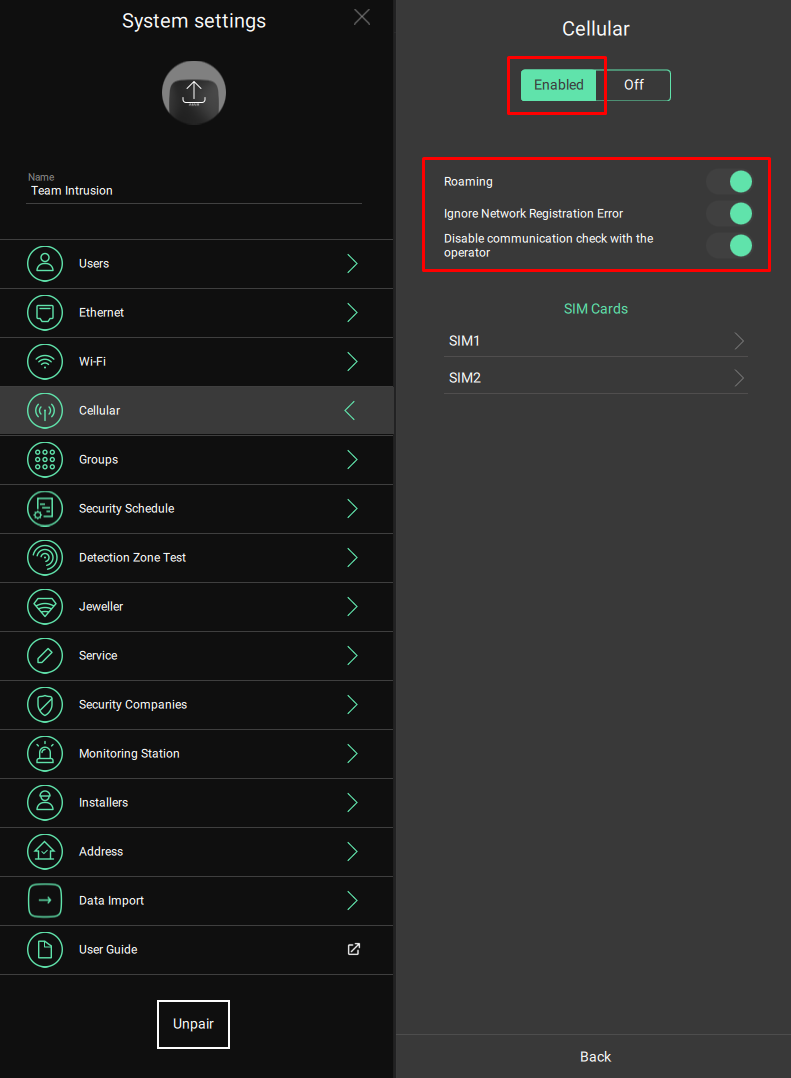Expand the Ethernet chevron
This screenshot has height=1078, width=791.
click(352, 312)
